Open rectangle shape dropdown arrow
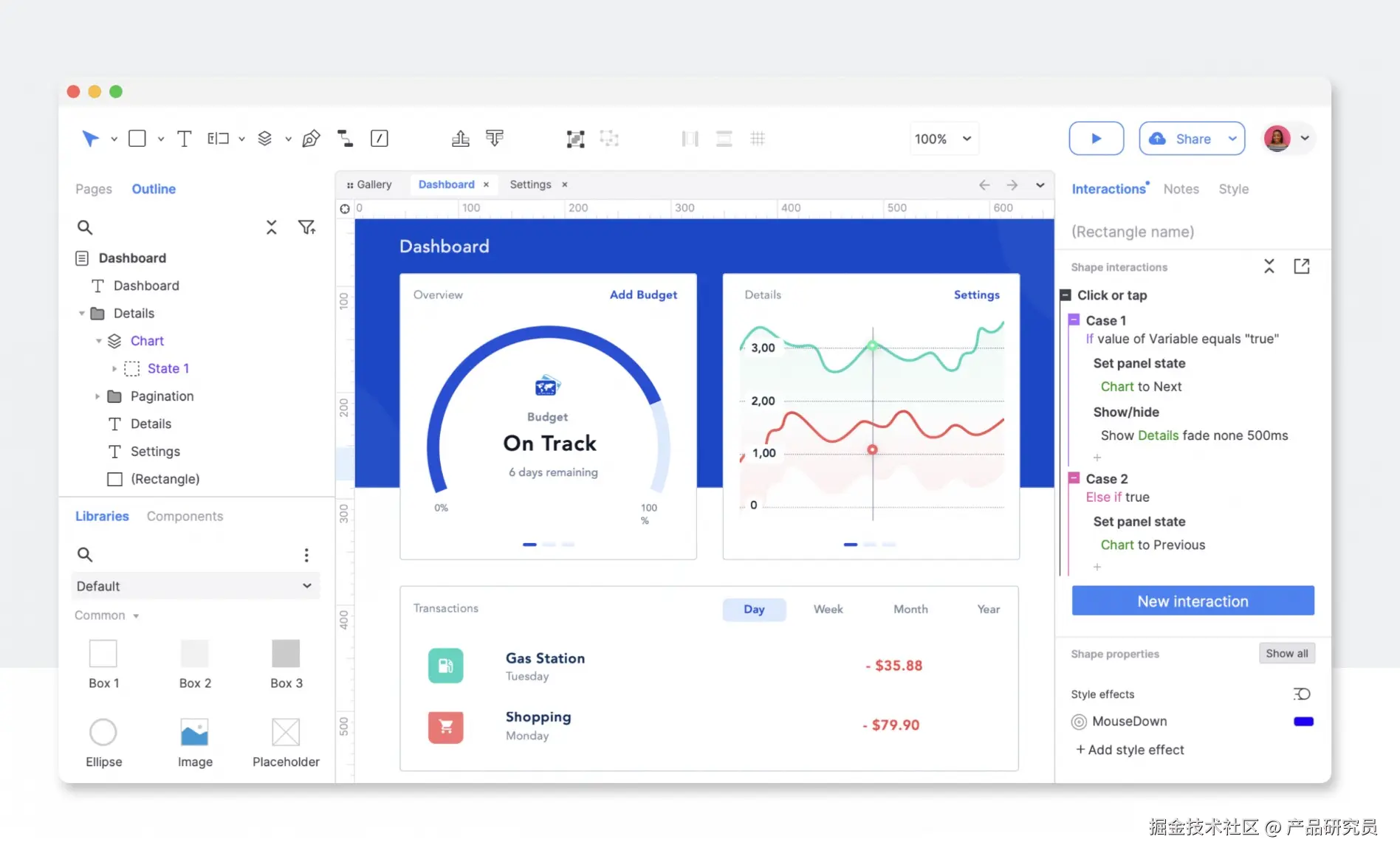 pos(160,139)
